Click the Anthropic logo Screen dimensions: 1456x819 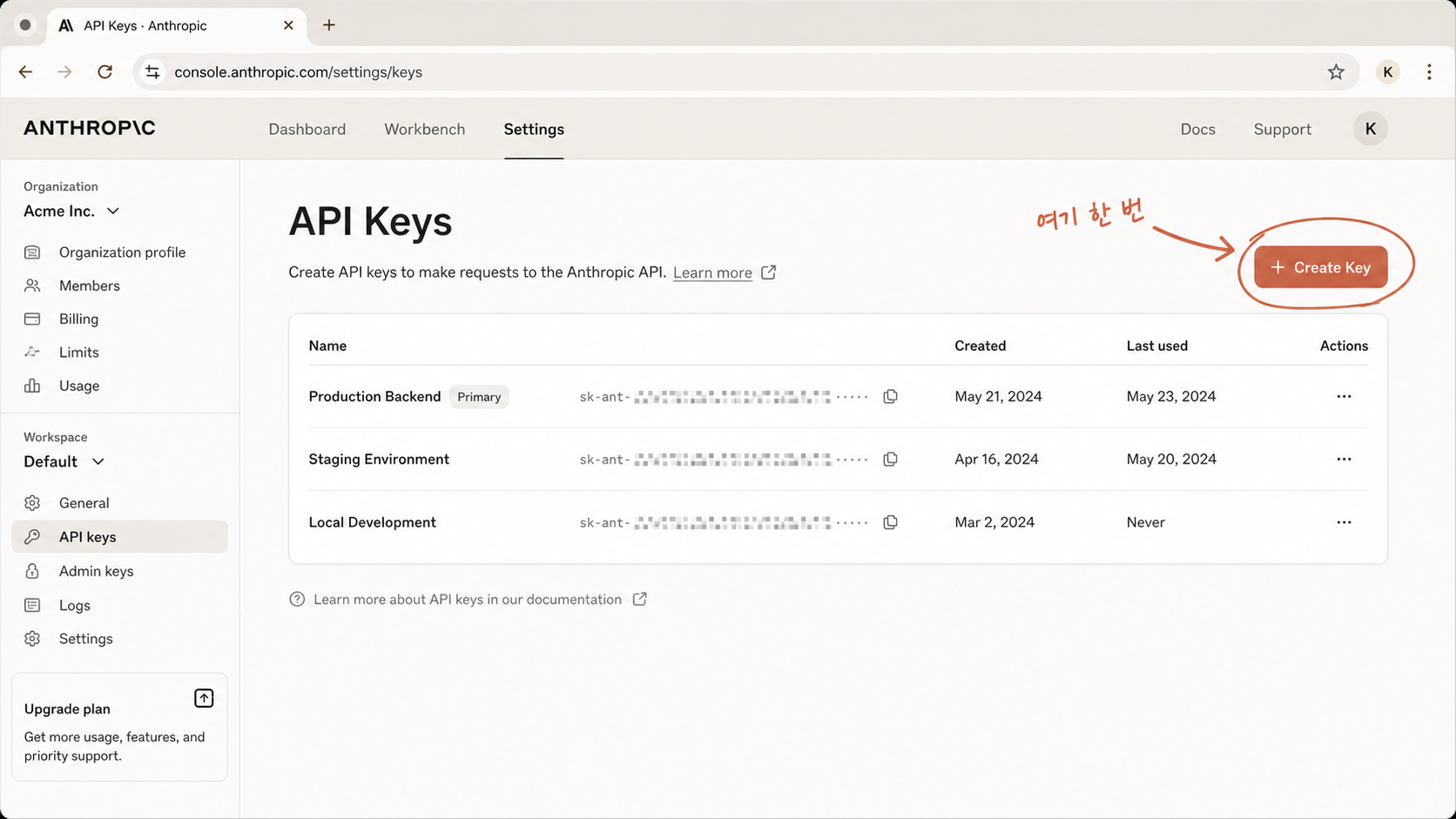pyautogui.click(x=89, y=128)
